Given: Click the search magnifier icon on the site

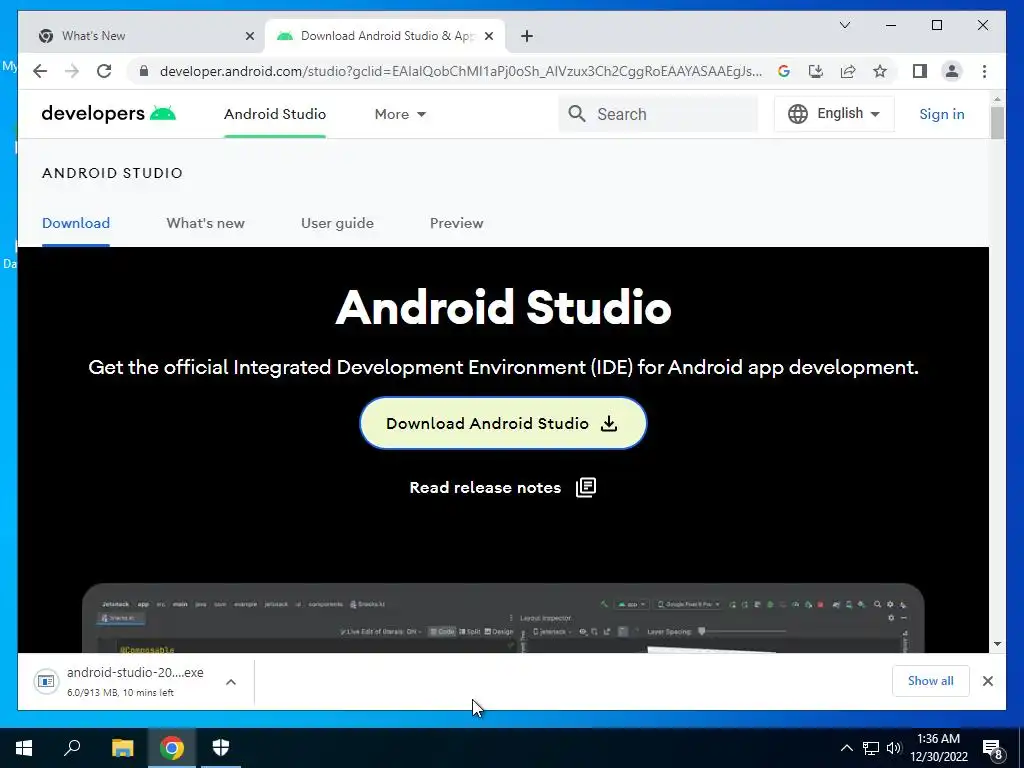Looking at the screenshot, I should [577, 114].
